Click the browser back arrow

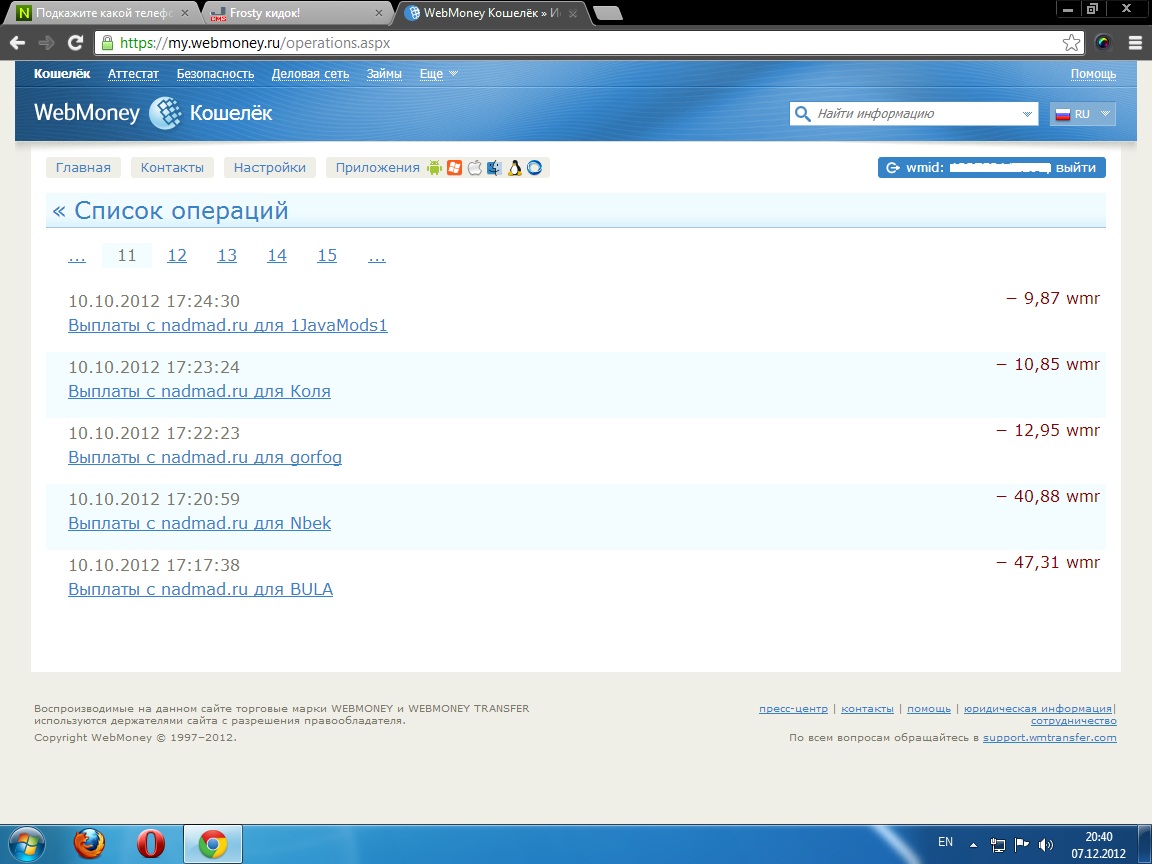17,43
